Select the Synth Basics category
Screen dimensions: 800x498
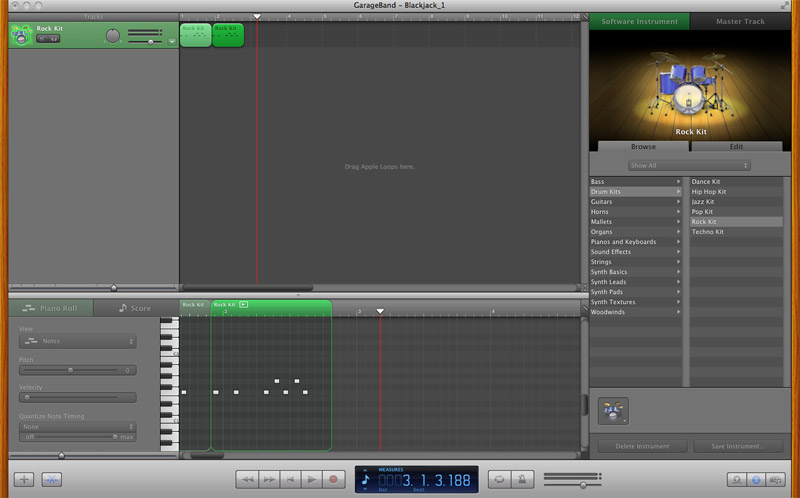(635, 272)
